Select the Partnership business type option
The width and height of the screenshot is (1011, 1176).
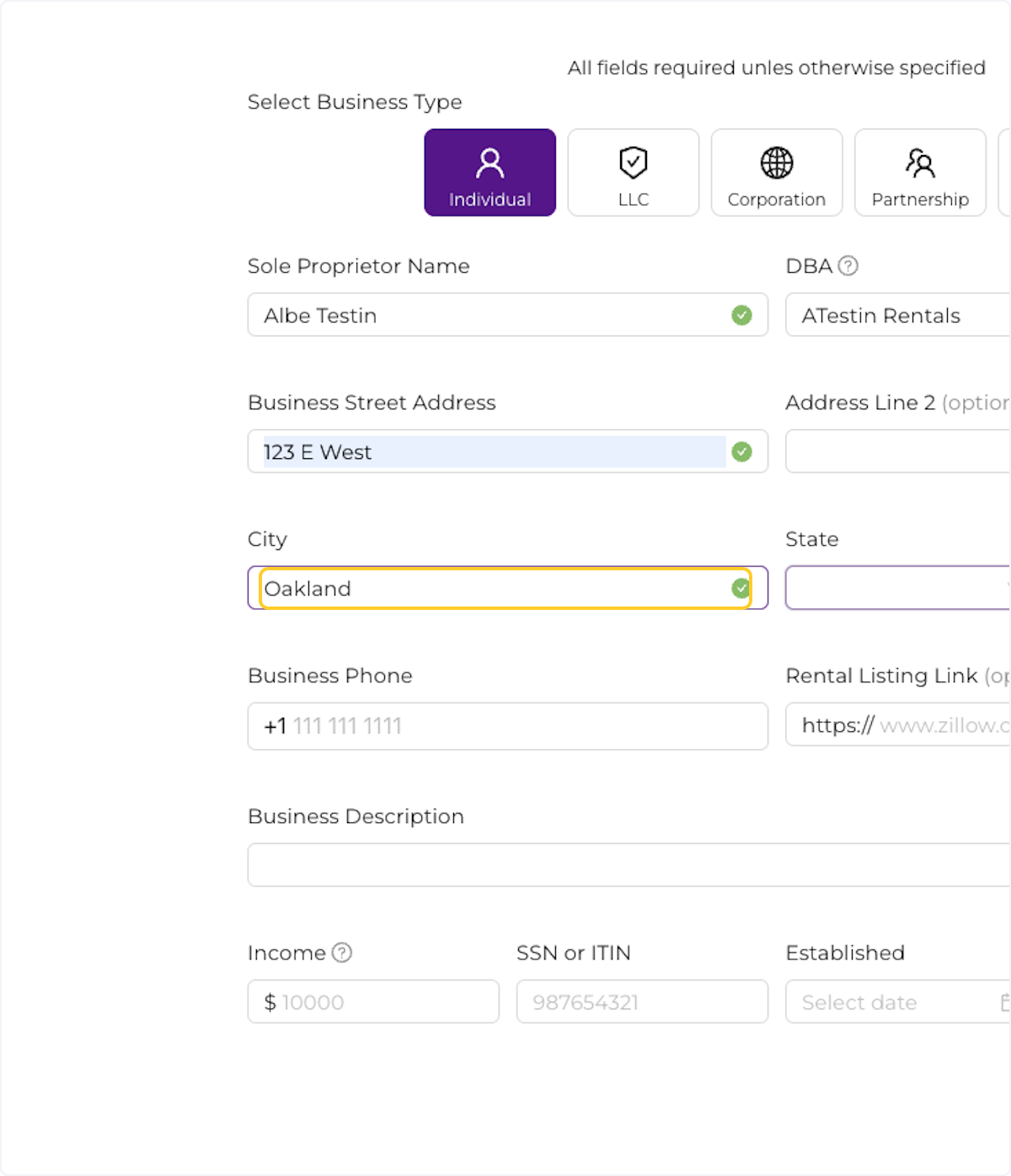coord(920,173)
